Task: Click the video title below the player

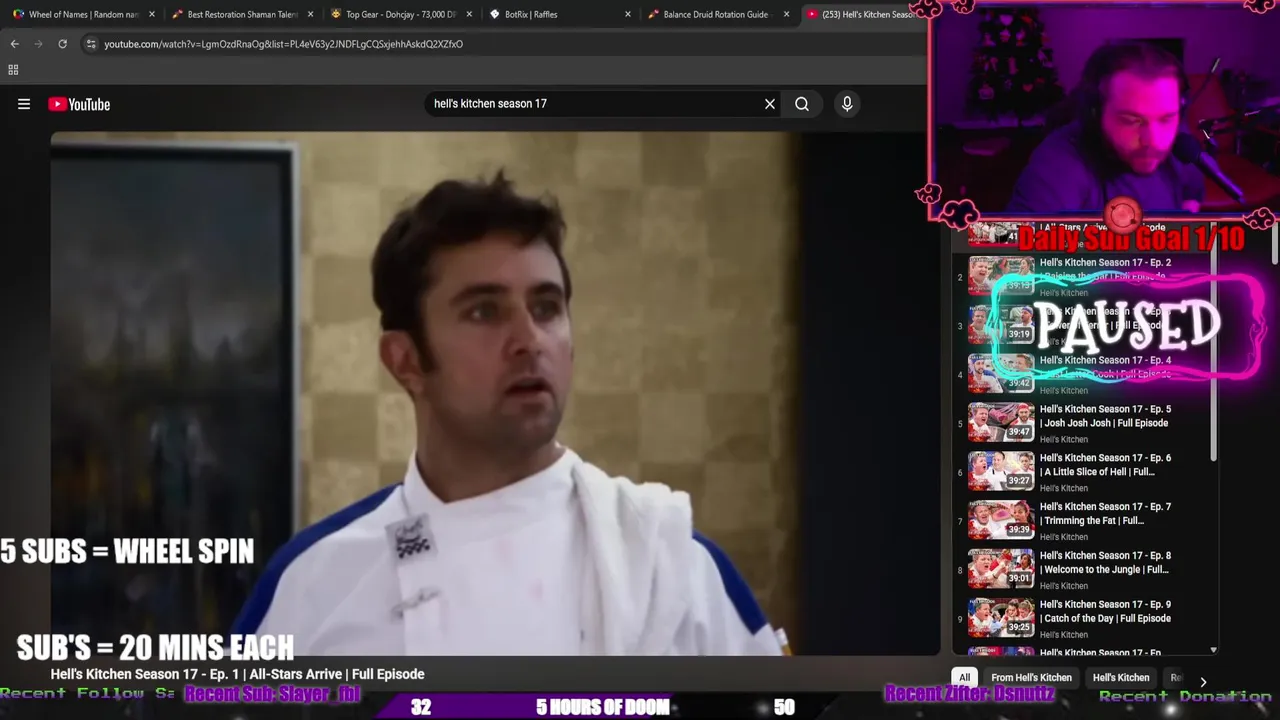Action: click(238, 674)
